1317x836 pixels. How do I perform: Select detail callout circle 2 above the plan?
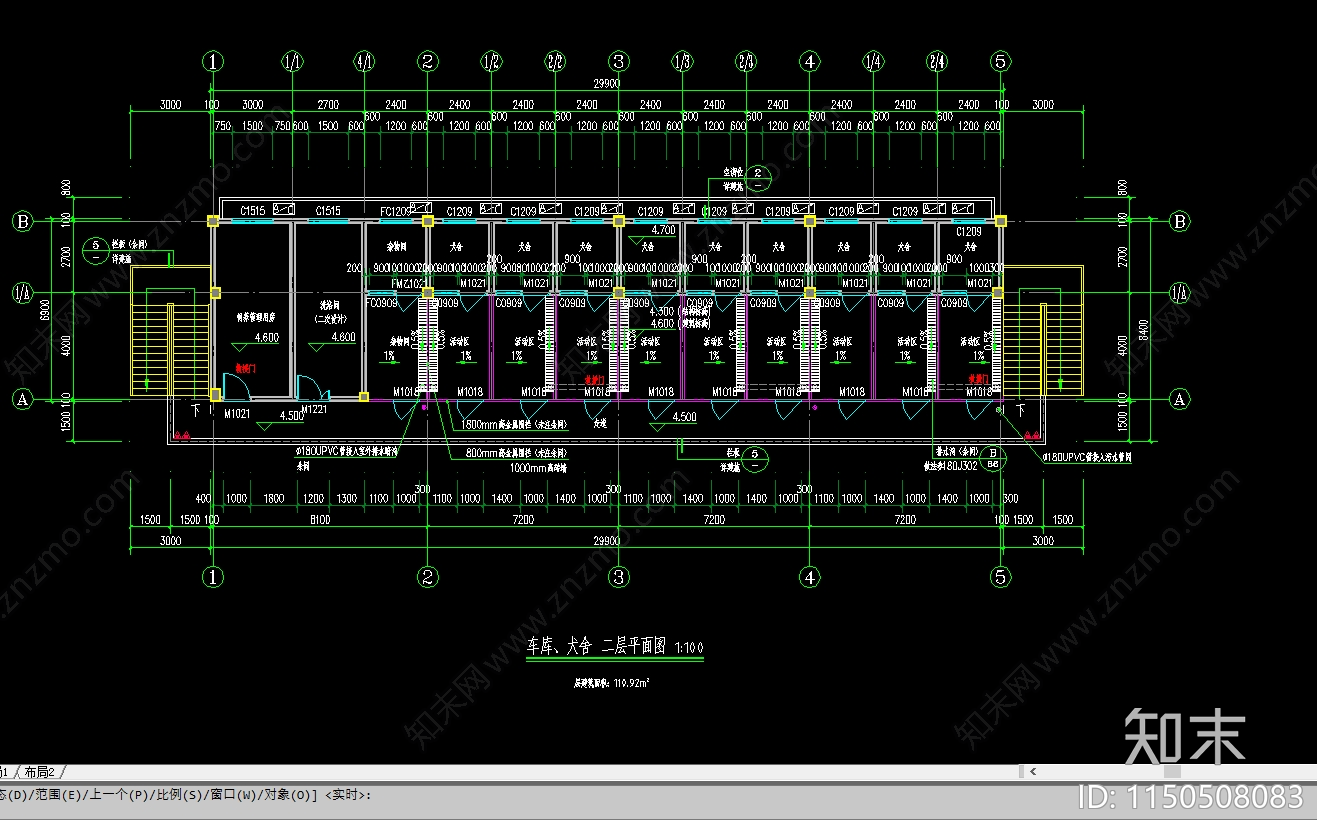(759, 178)
